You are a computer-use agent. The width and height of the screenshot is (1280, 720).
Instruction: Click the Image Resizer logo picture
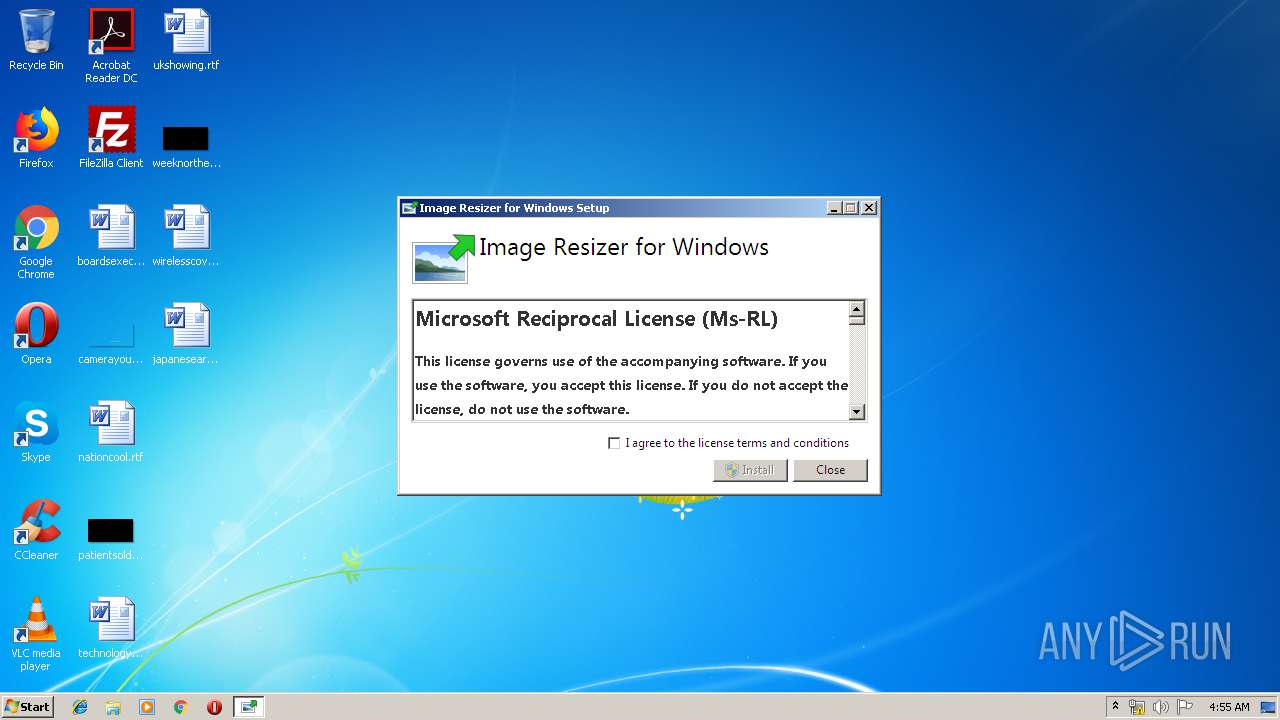point(443,258)
